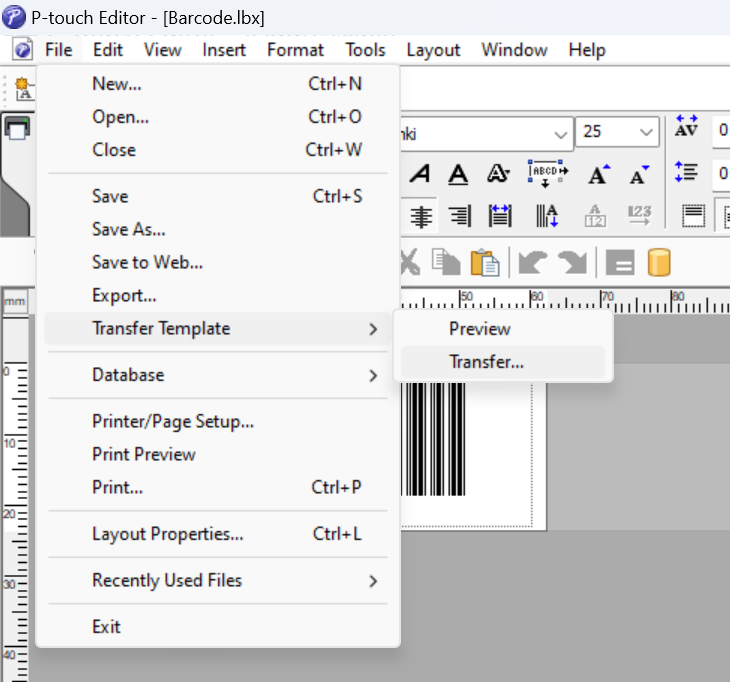730x682 pixels.
Task: Click the underline text icon
Action: (x=458, y=174)
